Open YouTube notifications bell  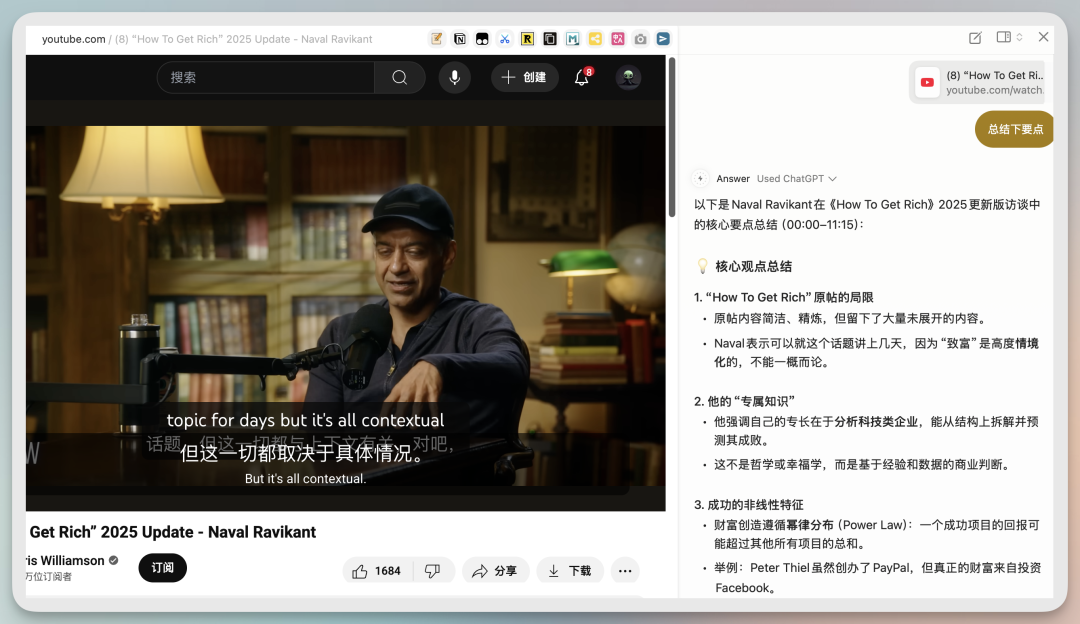pos(582,78)
